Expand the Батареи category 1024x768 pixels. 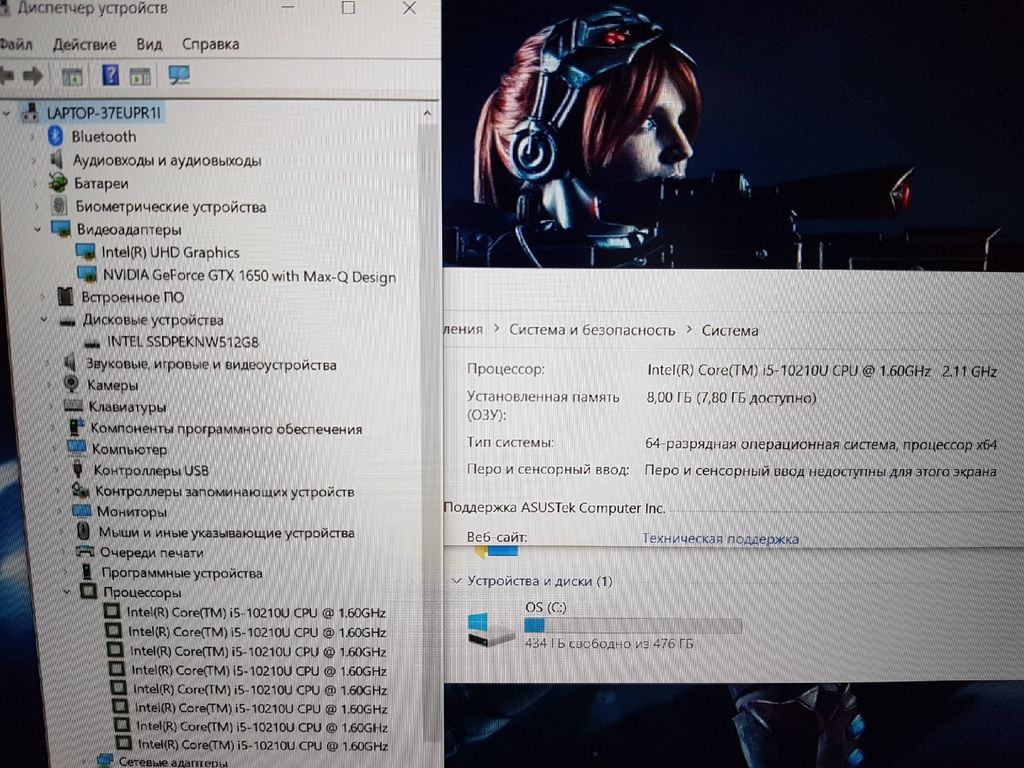click(35, 184)
